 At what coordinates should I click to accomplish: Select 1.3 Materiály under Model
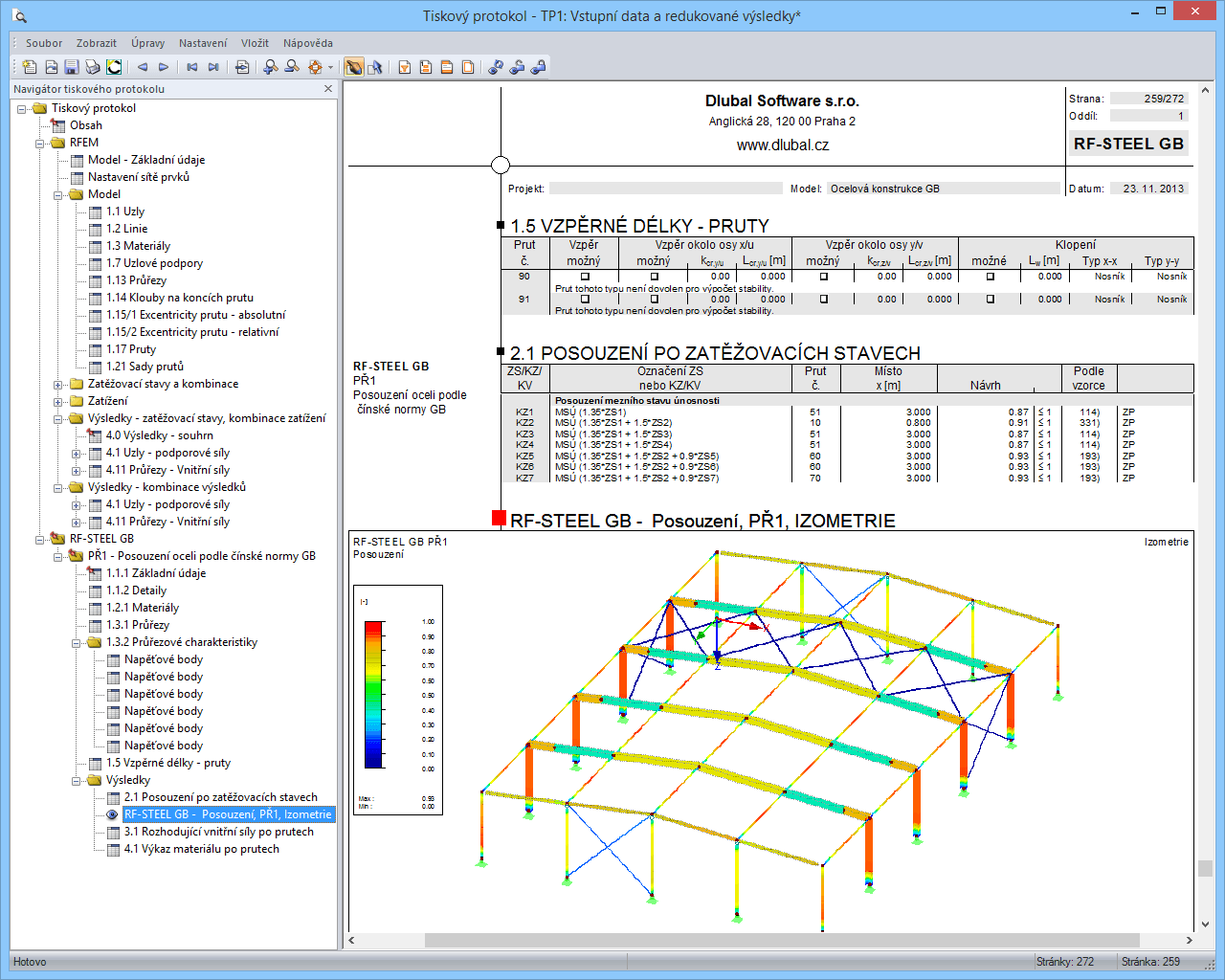click(x=138, y=246)
